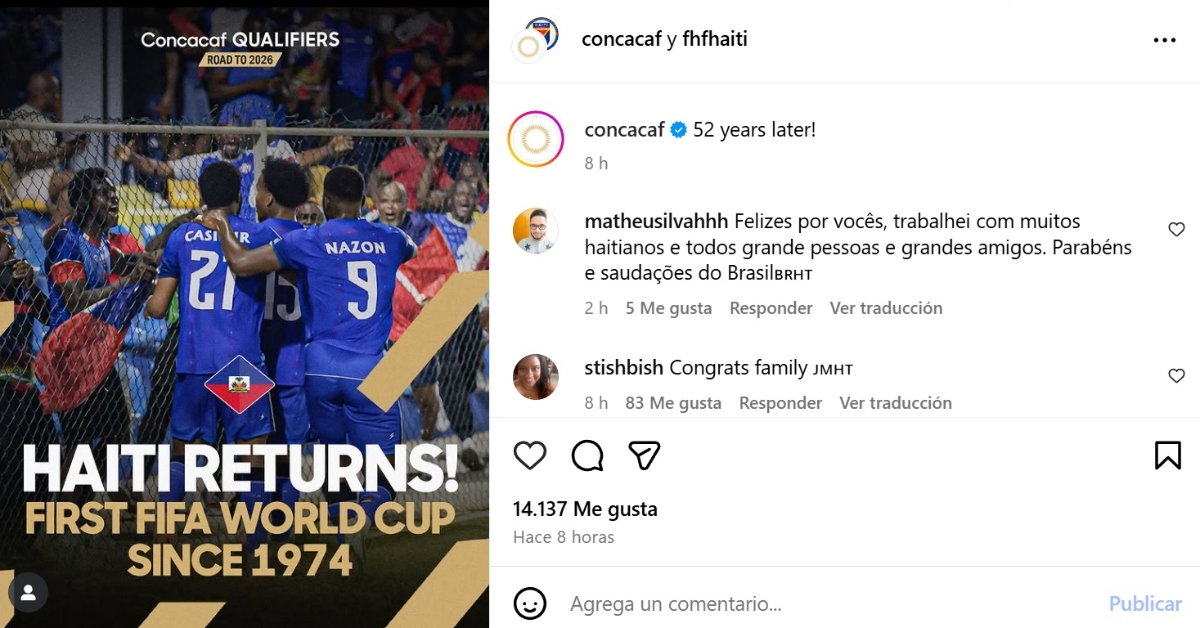Open stishbish's profile picture
Image resolution: width=1200 pixels, height=628 pixels.
click(x=536, y=377)
